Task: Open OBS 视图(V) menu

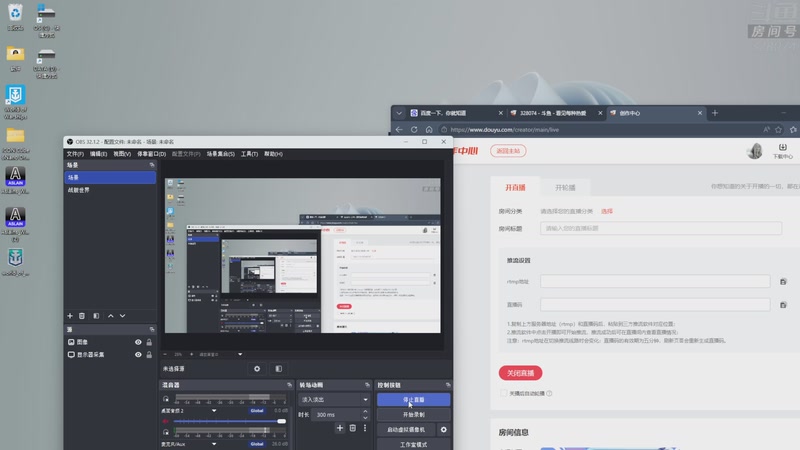Action: click(x=122, y=154)
